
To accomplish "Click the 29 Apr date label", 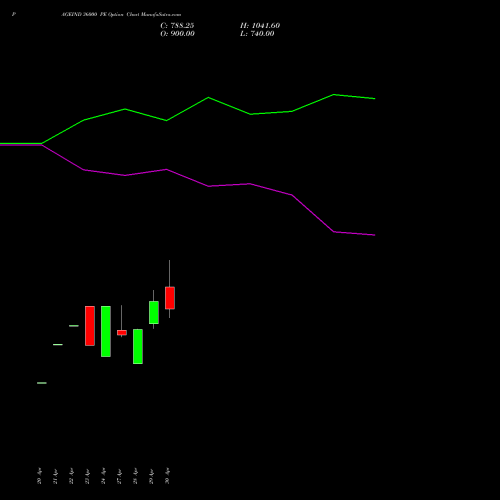I will (x=151, y=476).
